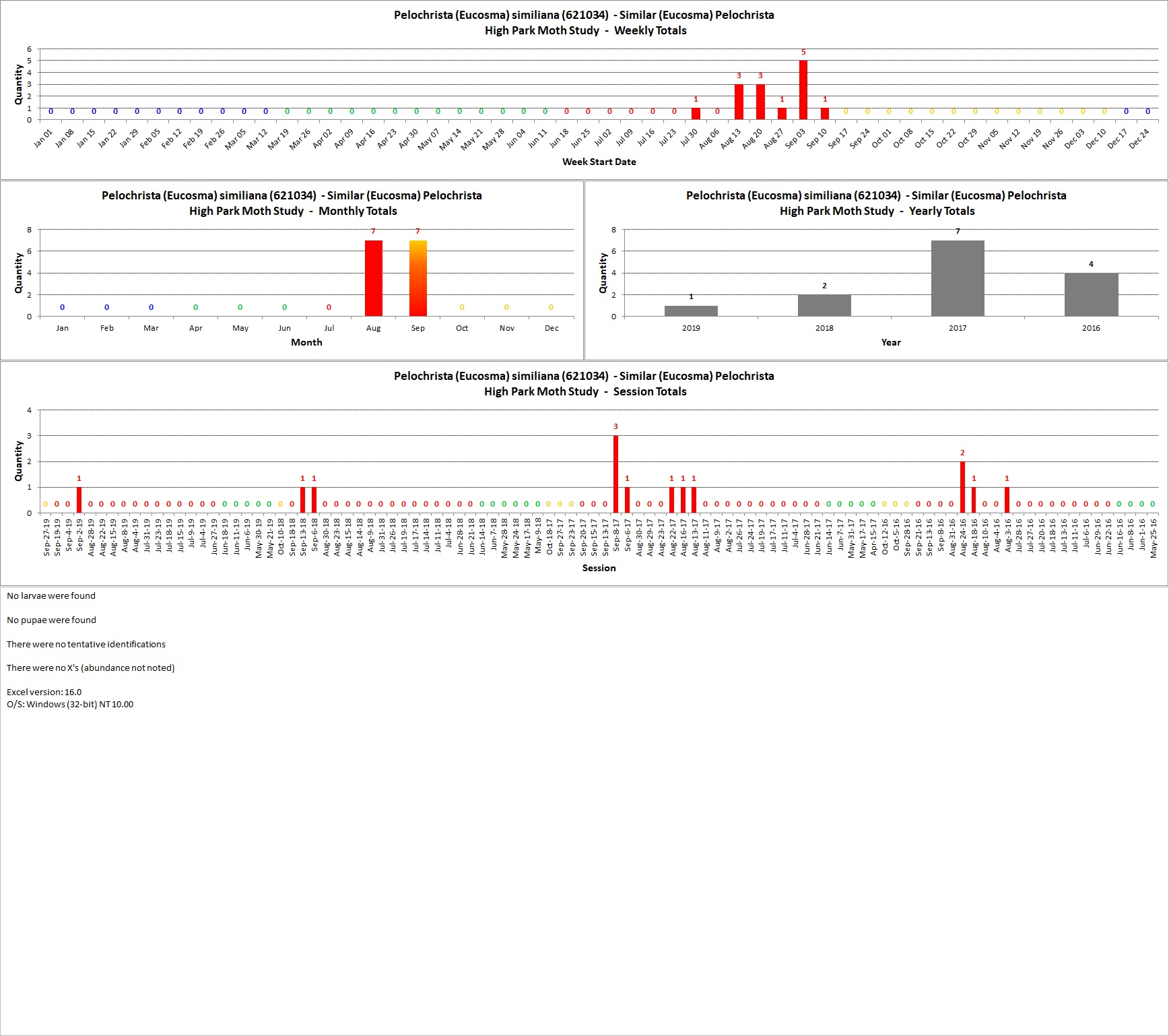This screenshot has width=1169, height=1036.
Task: Click the Sep 03 bar in Weekly Totals
Action: [x=803, y=90]
